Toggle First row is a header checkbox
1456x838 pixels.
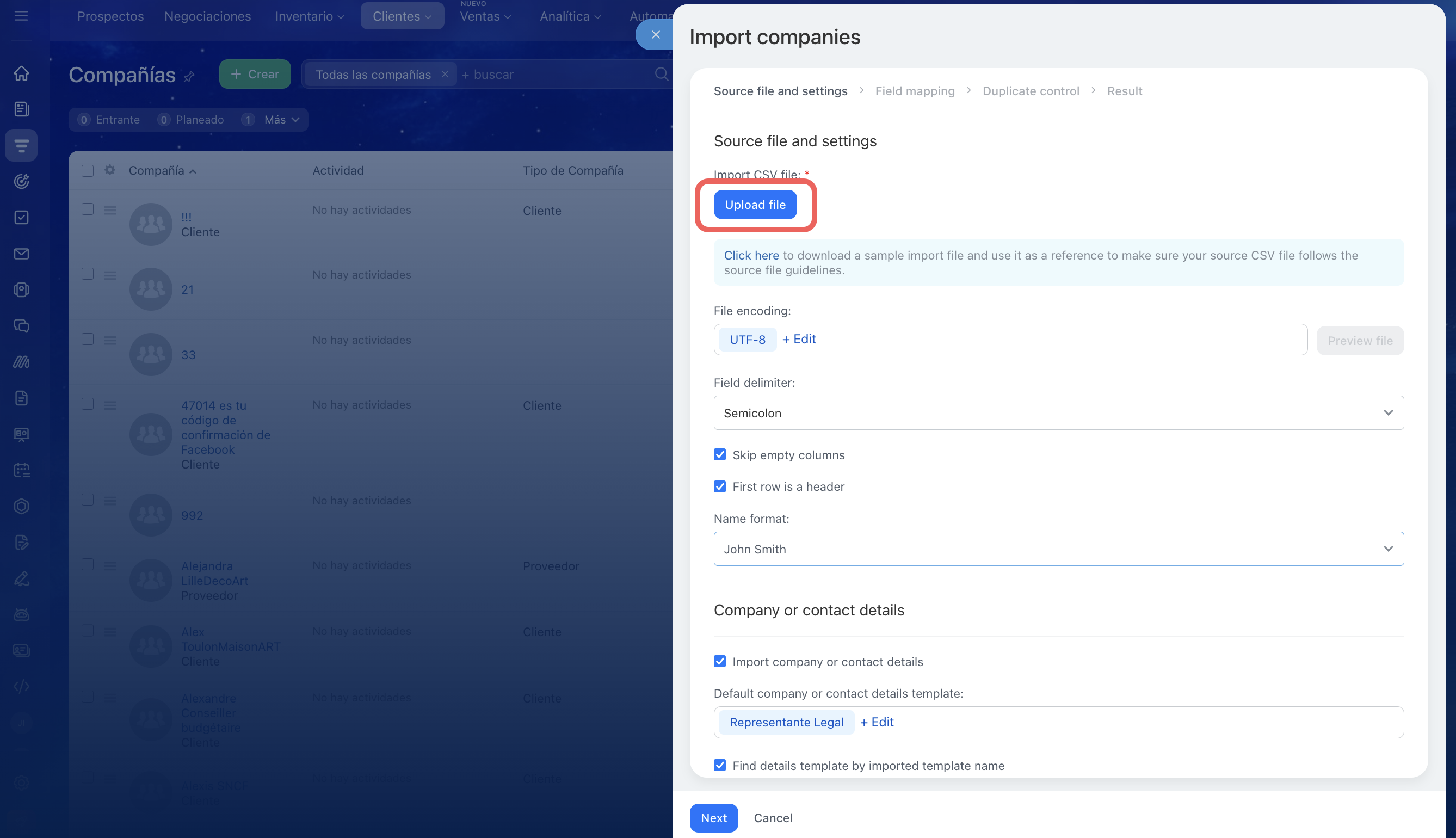point(719,486)
